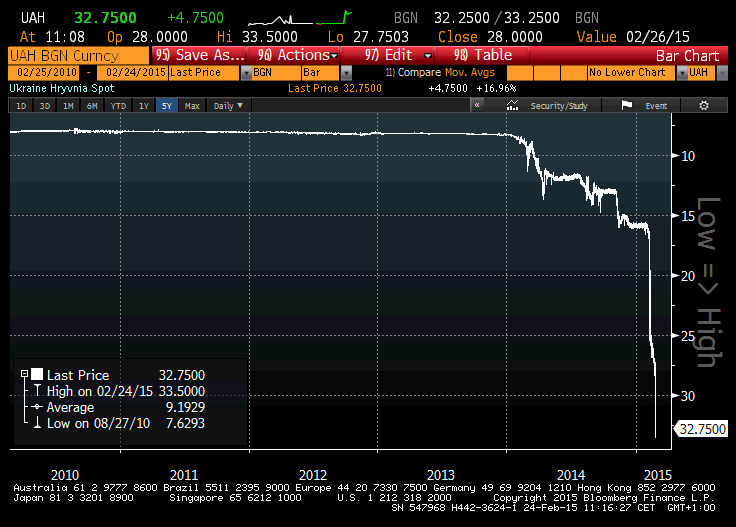Image resolution: width=736 pixels, height=527 pixels.
Task: Open the Daily periodicity dropdown
Action: coord(228,106)
